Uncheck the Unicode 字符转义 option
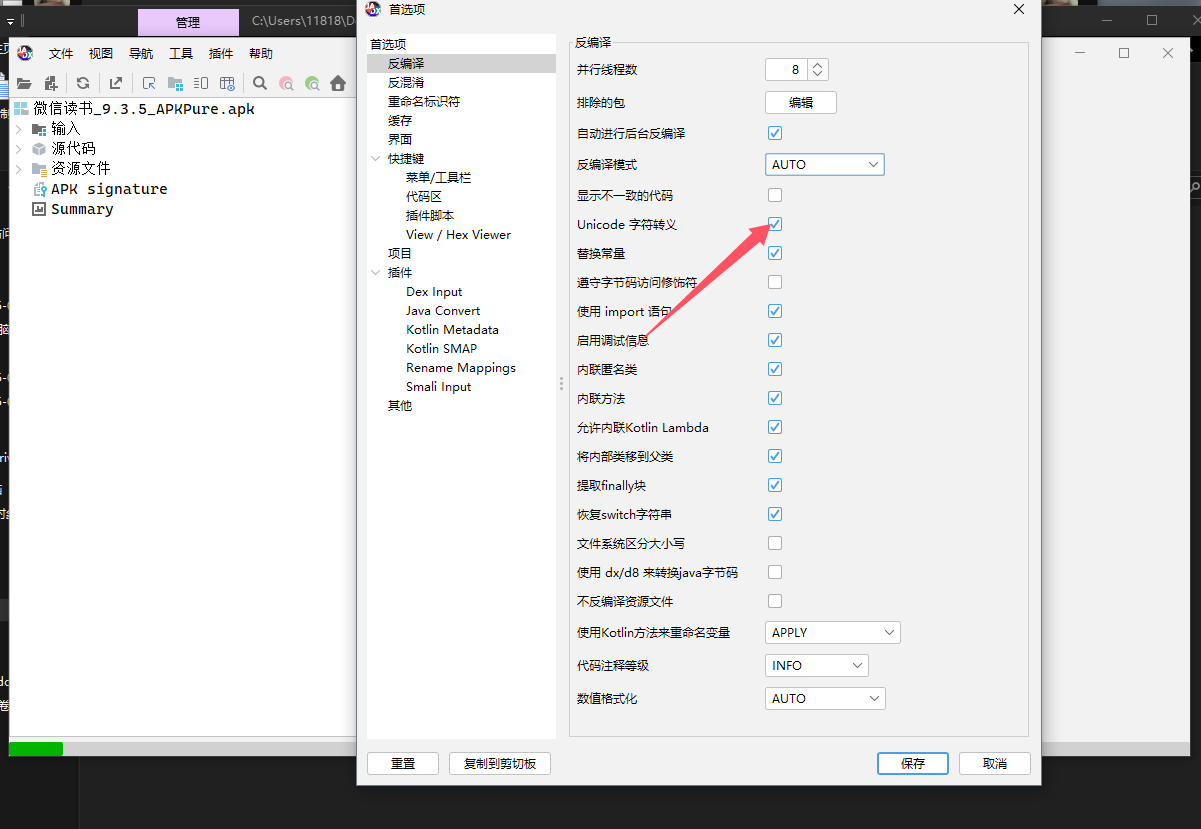1201x829 pixels. (775, 224)
